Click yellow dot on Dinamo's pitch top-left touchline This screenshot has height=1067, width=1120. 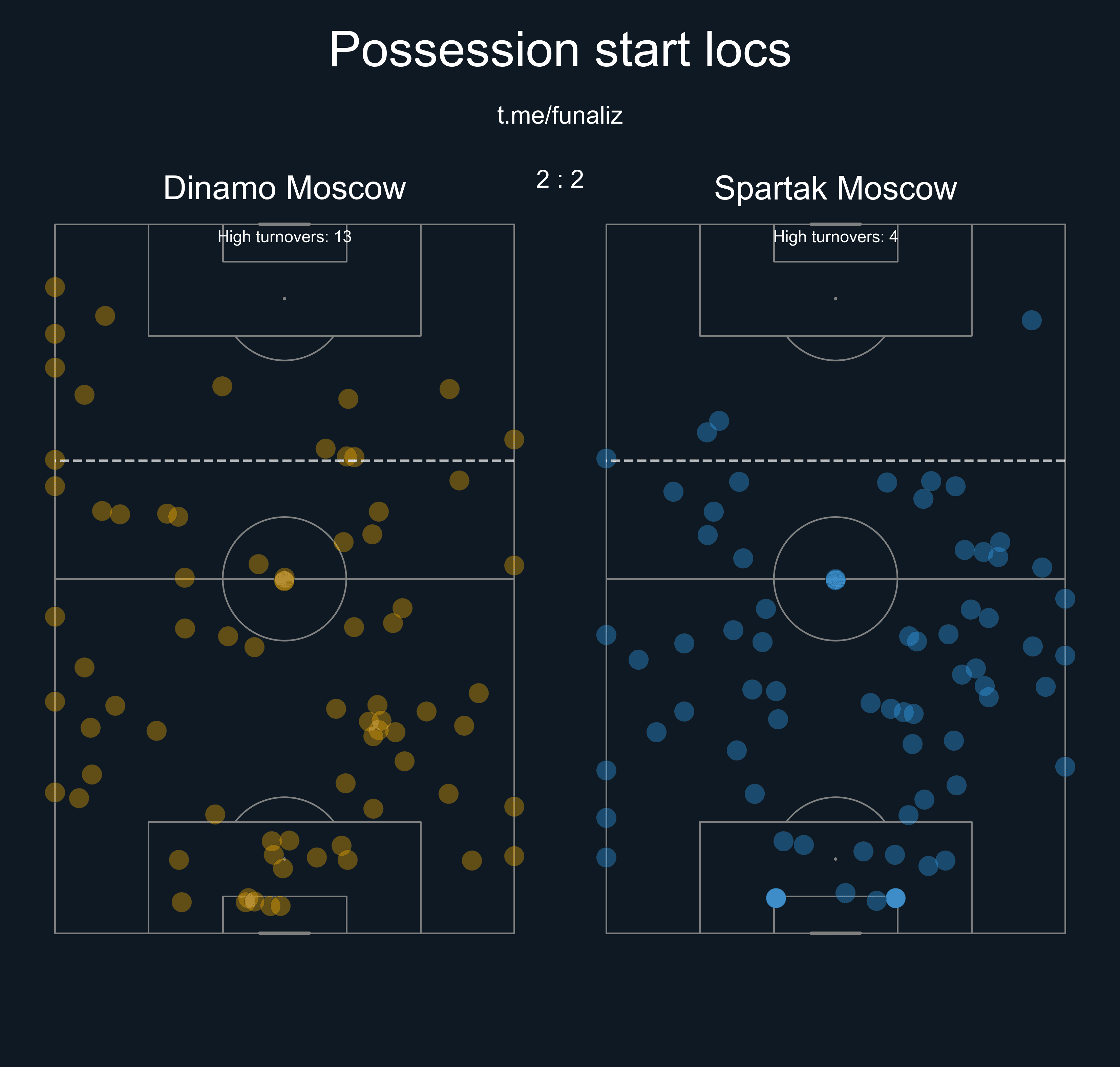pos(55,287)
